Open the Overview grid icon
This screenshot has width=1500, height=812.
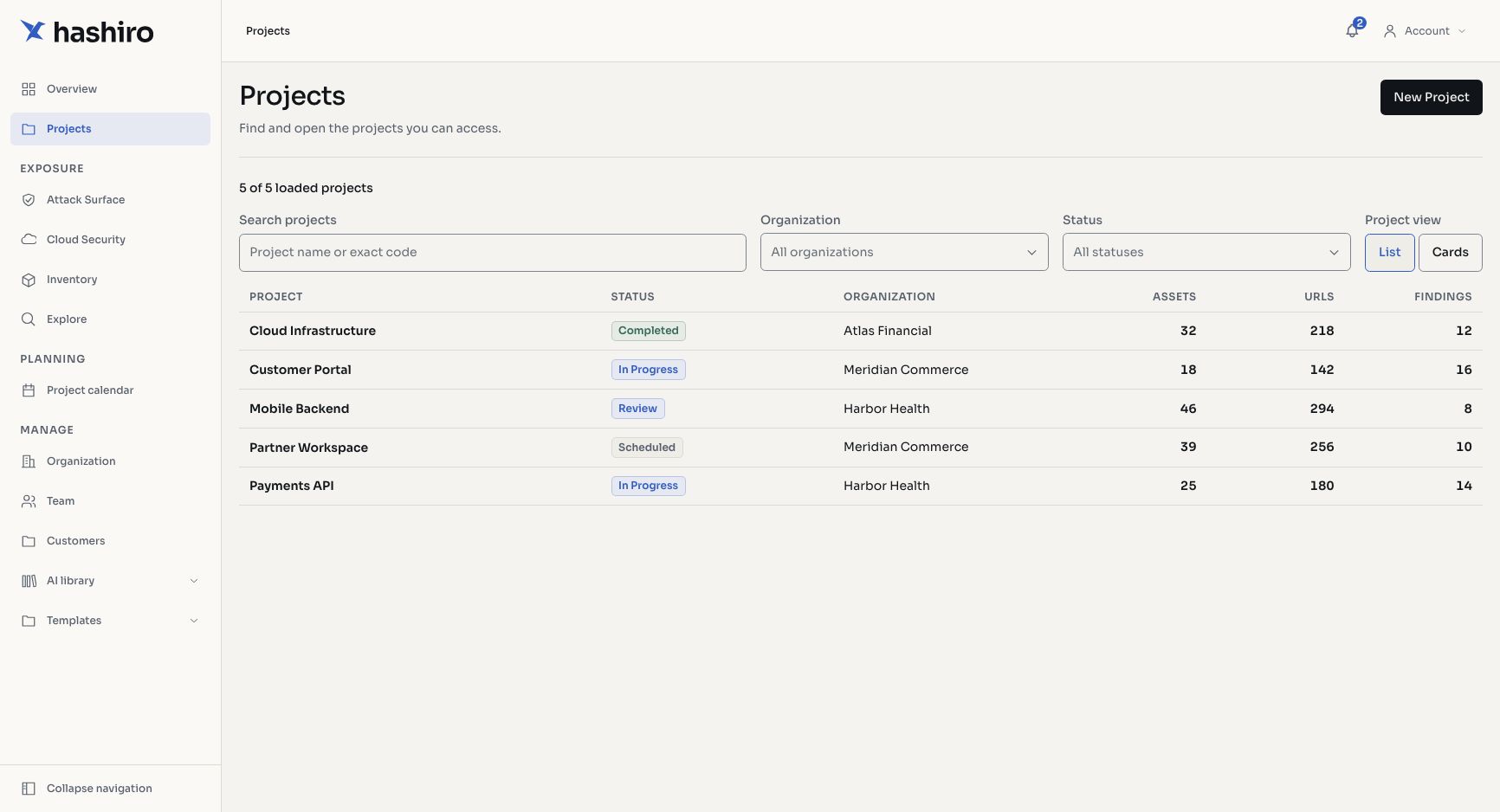click(x=29, y=89)
